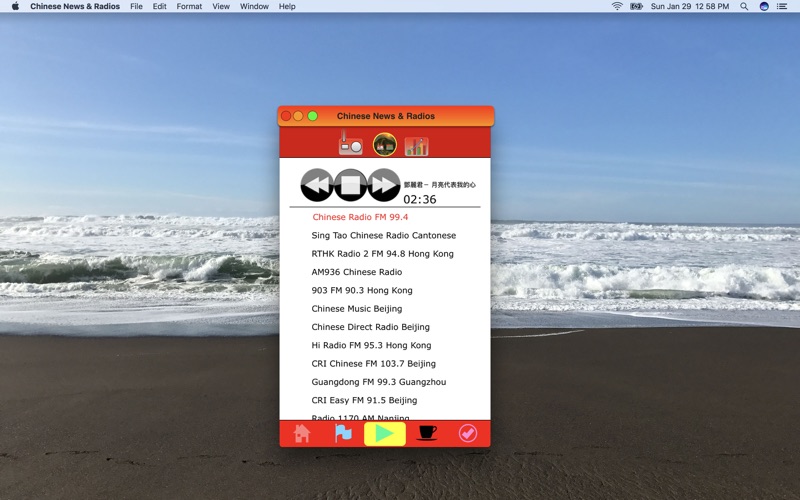Viewport: 800px width, 500px height.
Task: Click the rewind playback button
Action: [x=317, y=185]
